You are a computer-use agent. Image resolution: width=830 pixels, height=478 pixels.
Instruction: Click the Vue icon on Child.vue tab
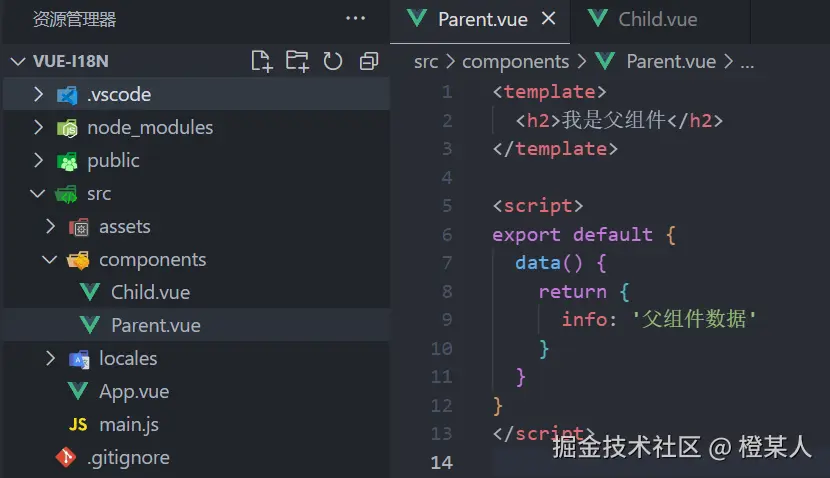point(598,19)
